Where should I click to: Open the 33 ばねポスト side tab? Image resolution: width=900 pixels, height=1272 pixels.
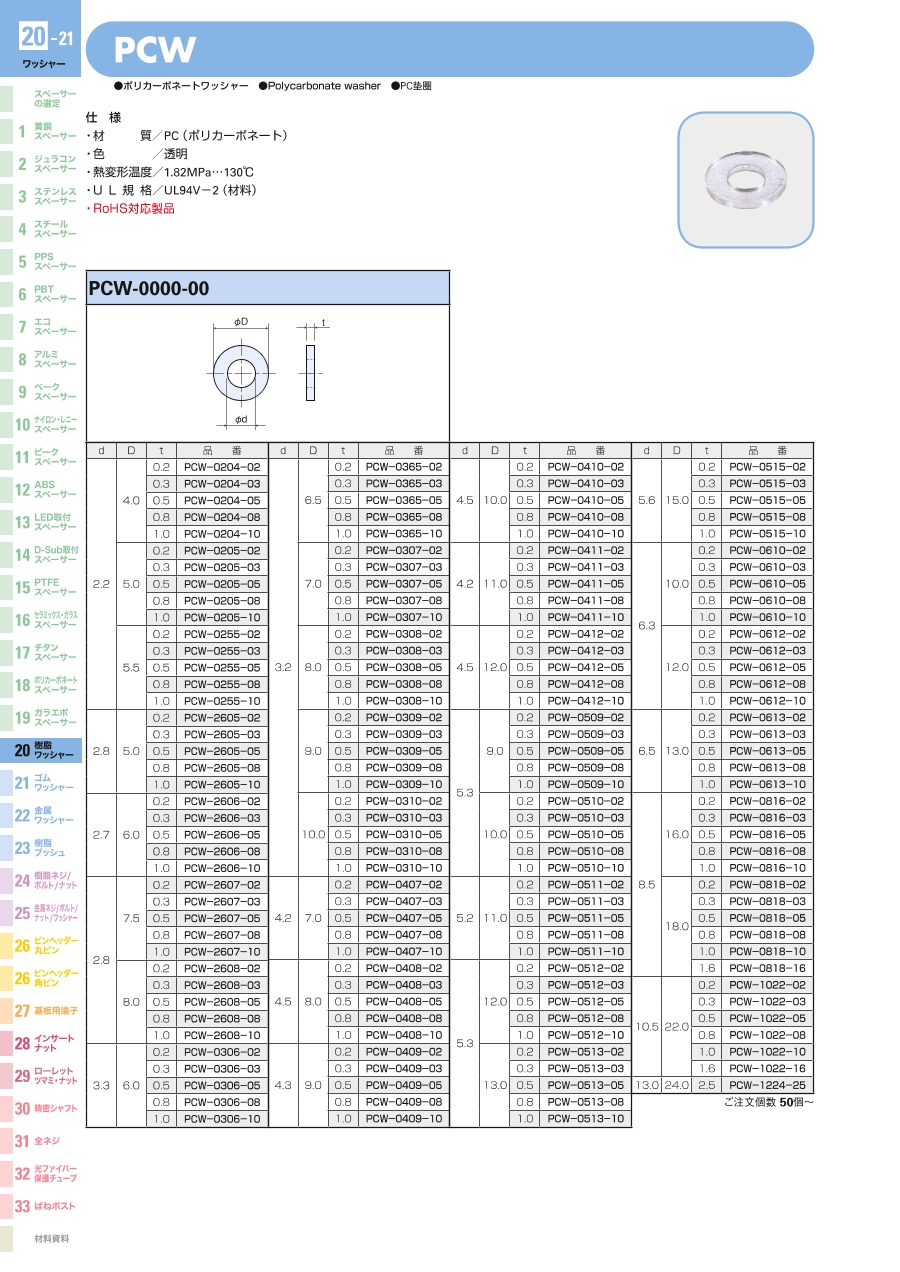pos(40,1206)
